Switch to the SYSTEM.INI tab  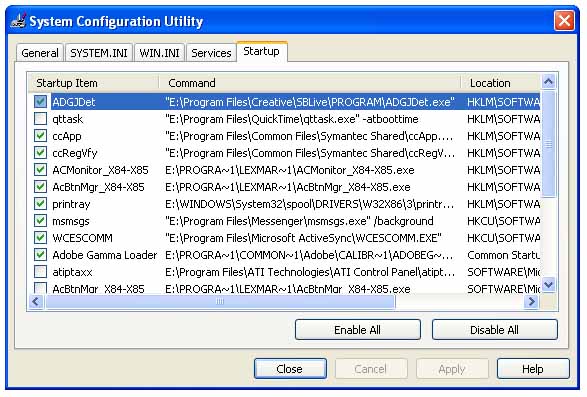[x=99, y=53]
